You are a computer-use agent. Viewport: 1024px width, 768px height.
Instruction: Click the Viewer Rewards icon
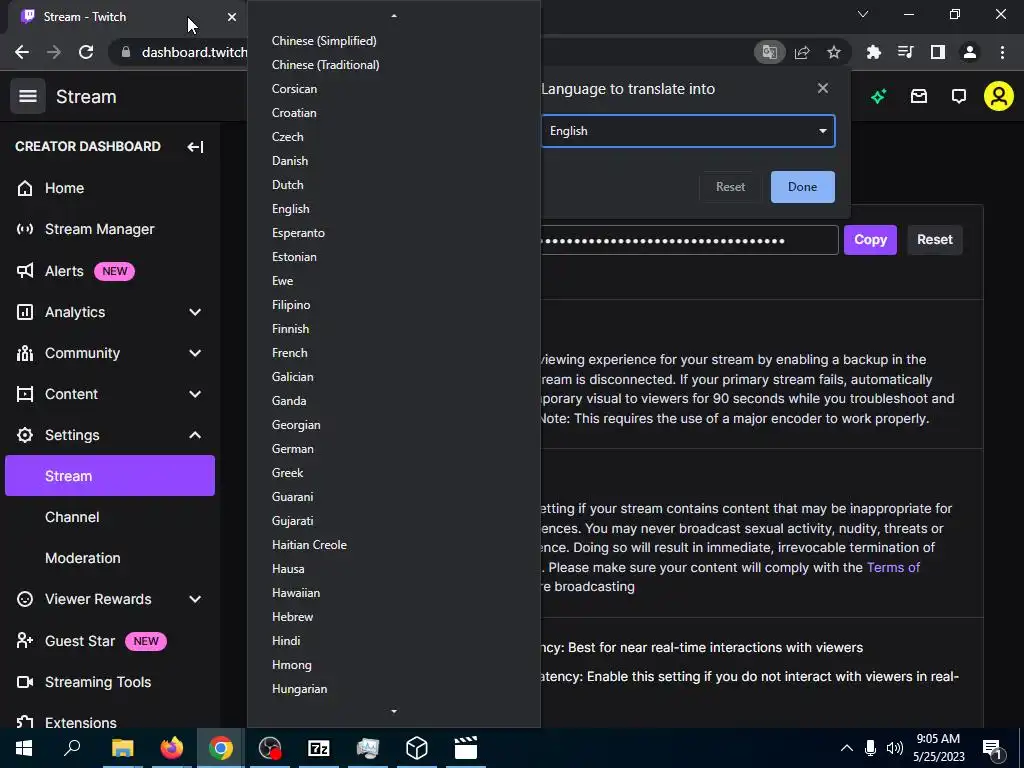[x=25, y=600]
